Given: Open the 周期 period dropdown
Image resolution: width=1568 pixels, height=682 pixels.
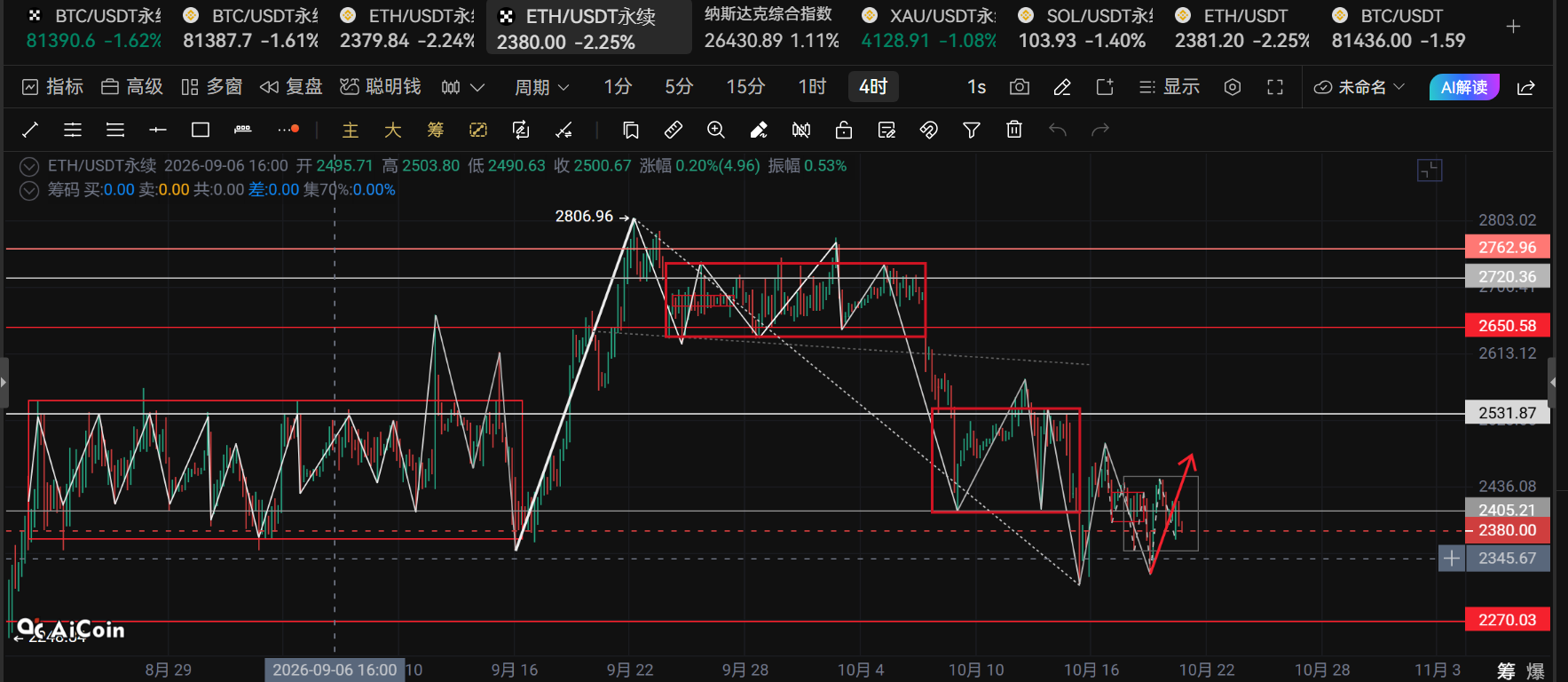Looking at the screenshot, I should (542, 87).
